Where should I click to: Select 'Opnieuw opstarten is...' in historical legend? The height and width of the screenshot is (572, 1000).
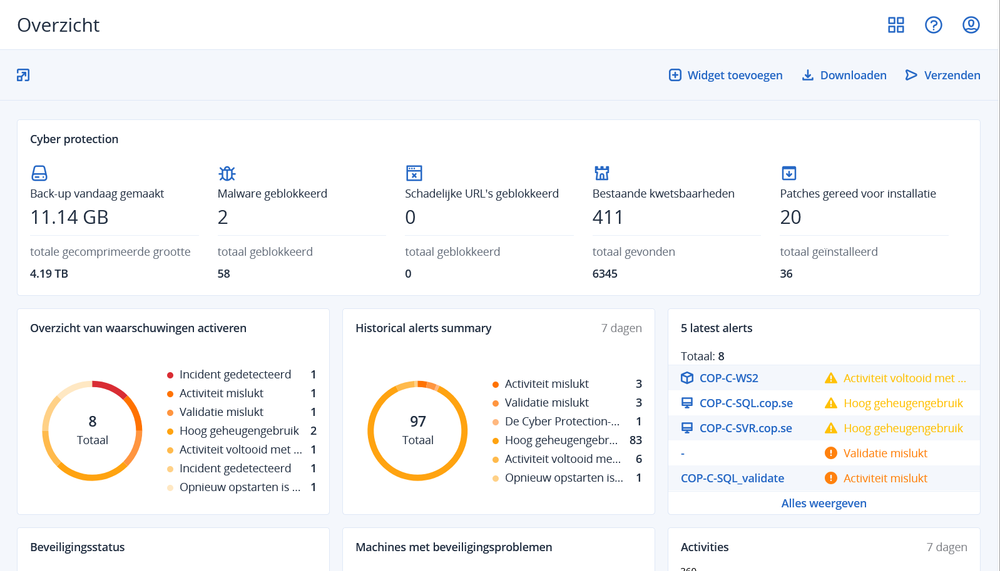pos(566,478)
